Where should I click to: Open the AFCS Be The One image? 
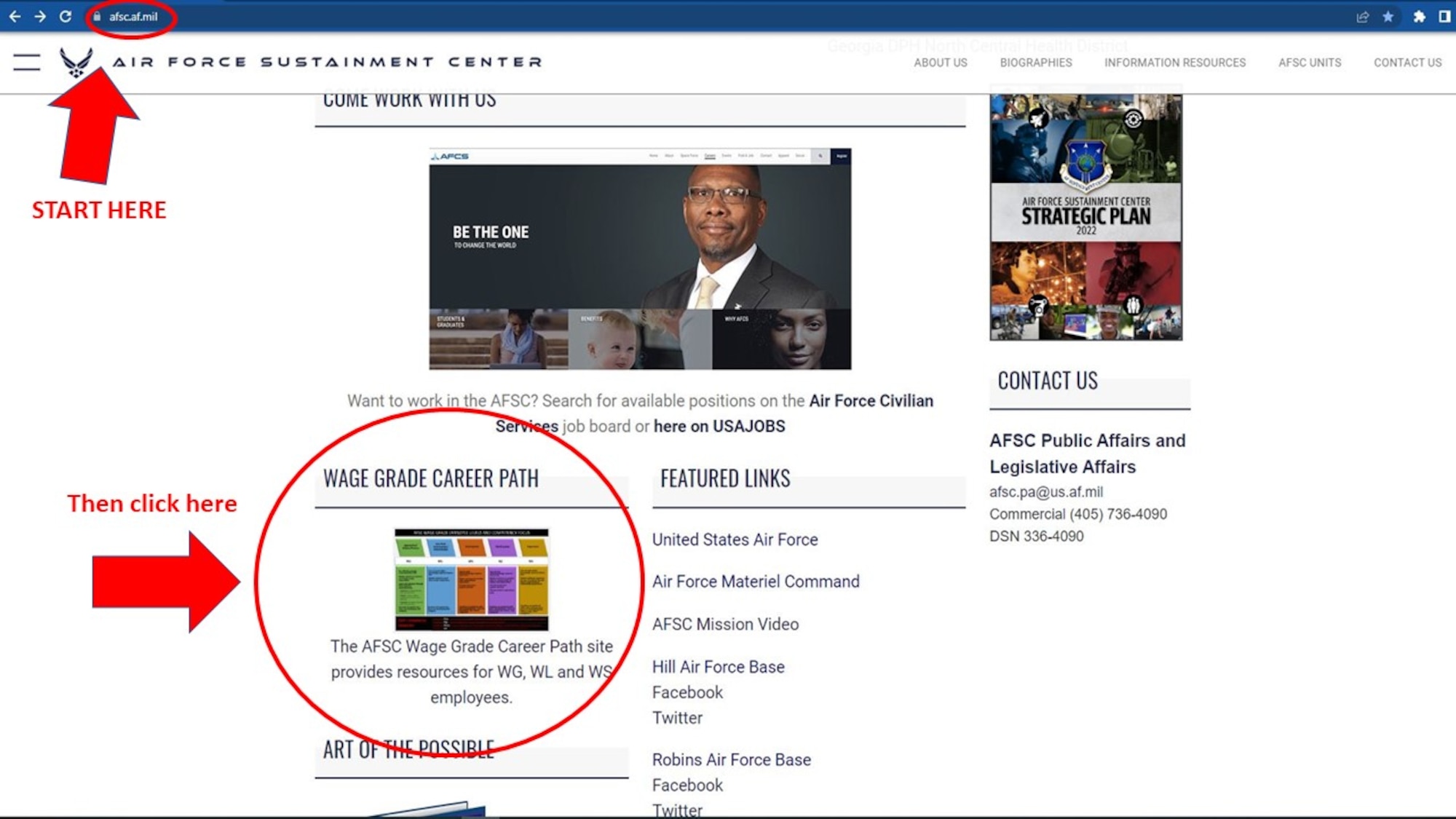point(640,258)
